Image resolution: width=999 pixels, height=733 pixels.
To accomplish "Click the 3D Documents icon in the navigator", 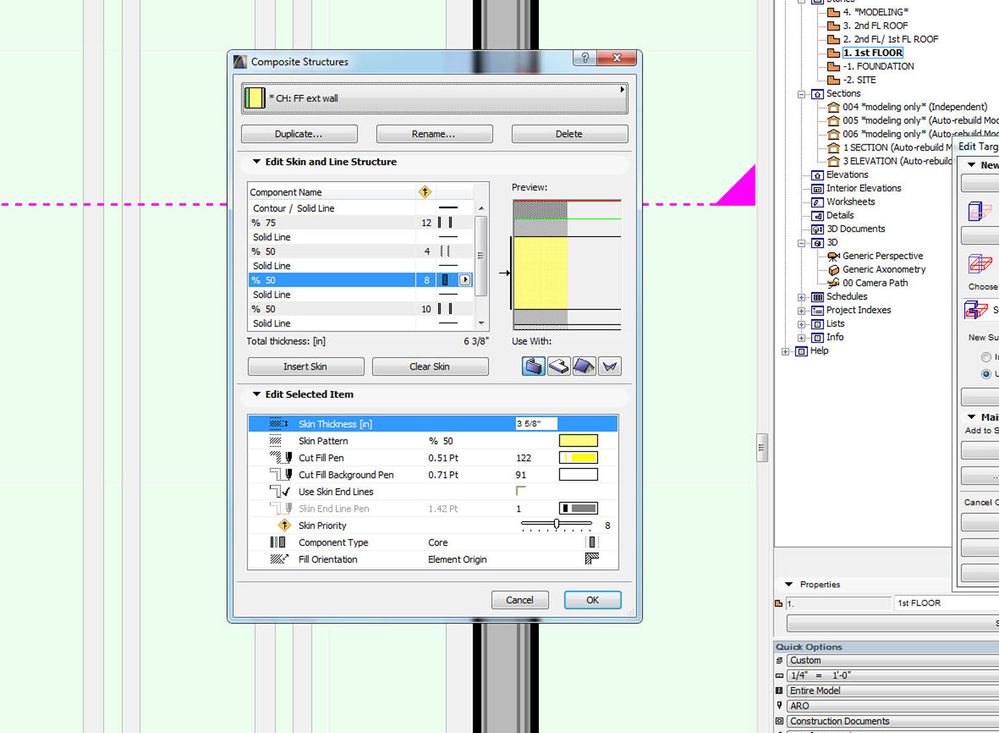I will (817, 229).
